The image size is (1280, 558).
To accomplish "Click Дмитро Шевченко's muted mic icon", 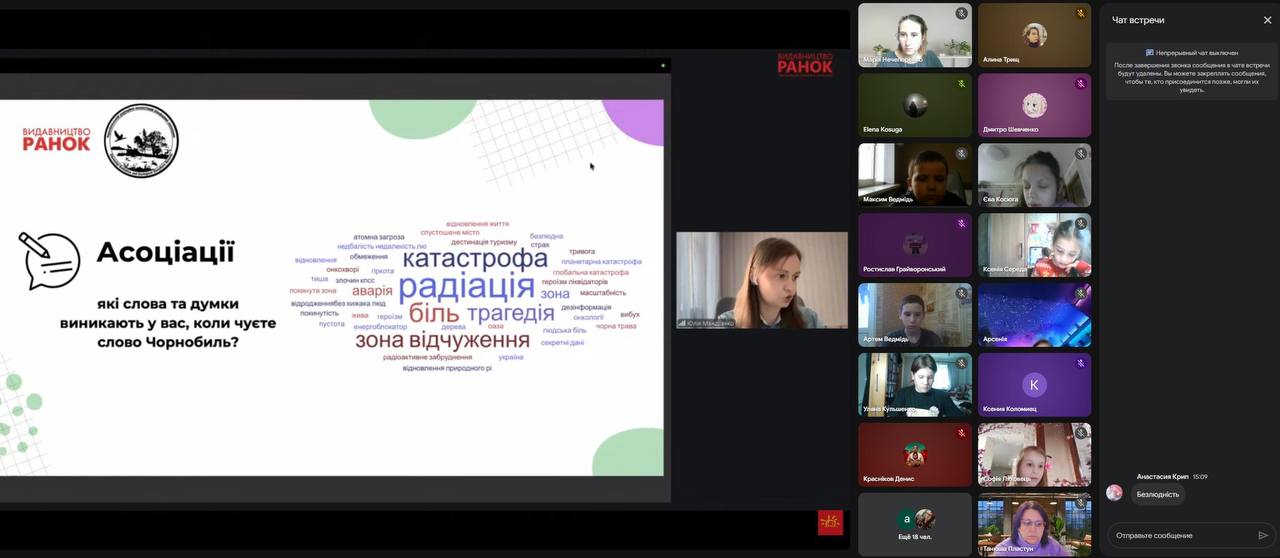I will click(1080, 84).
